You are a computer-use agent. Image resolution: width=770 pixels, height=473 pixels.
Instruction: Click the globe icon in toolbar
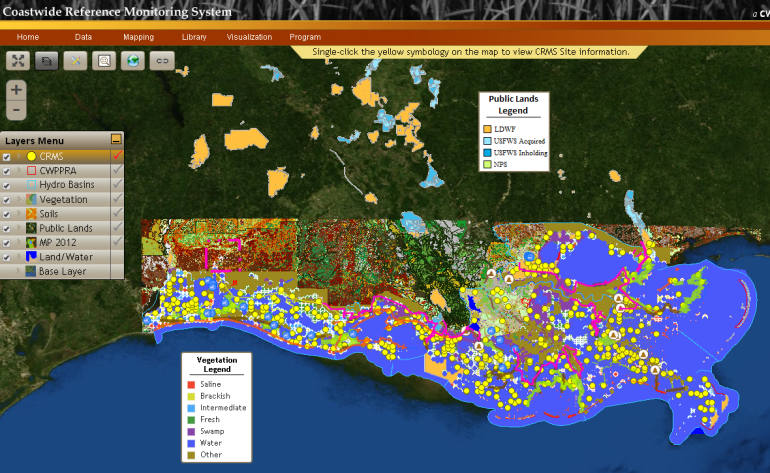(133, 61)
